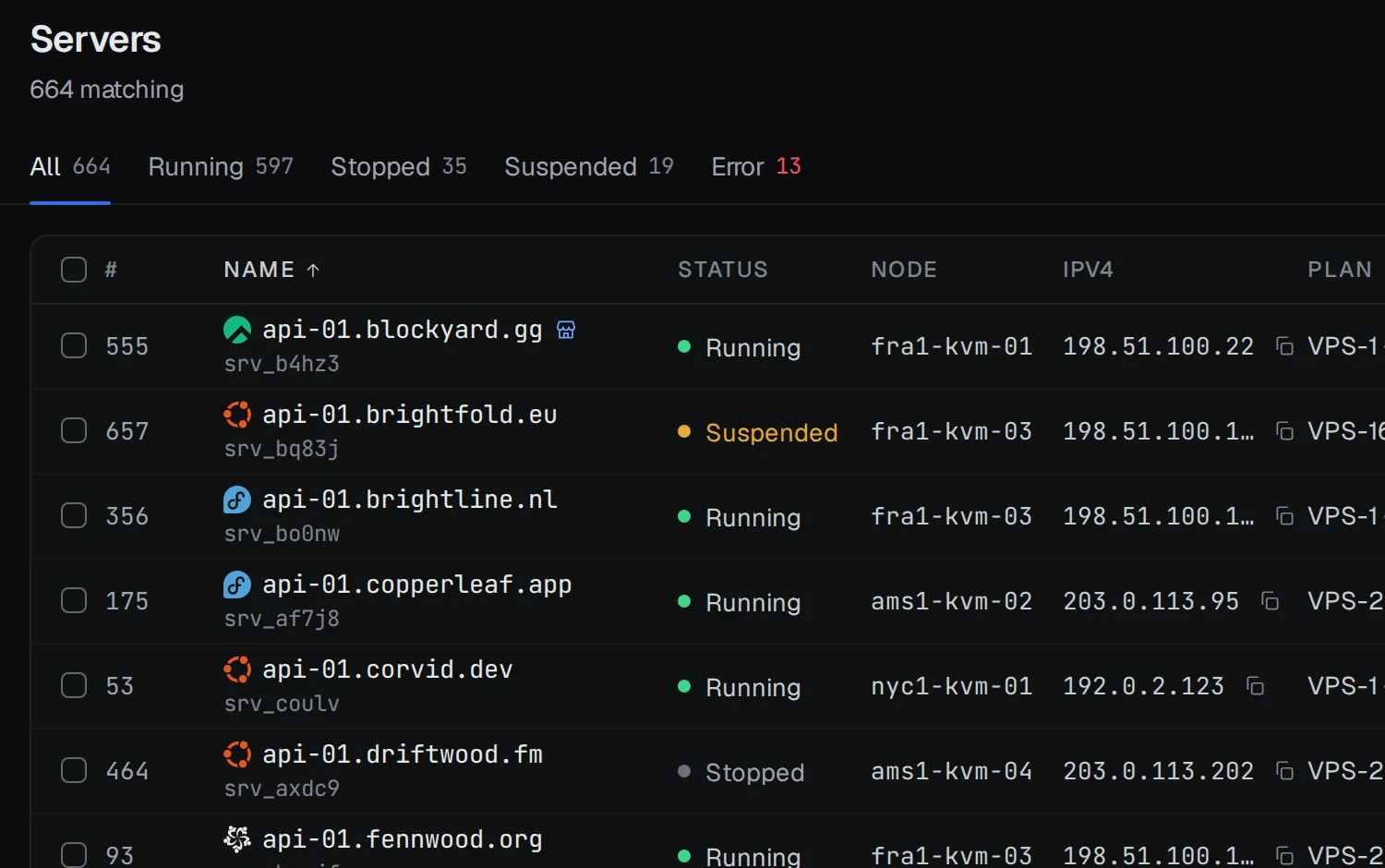Select checkbox for server 53

click(74, 686)
